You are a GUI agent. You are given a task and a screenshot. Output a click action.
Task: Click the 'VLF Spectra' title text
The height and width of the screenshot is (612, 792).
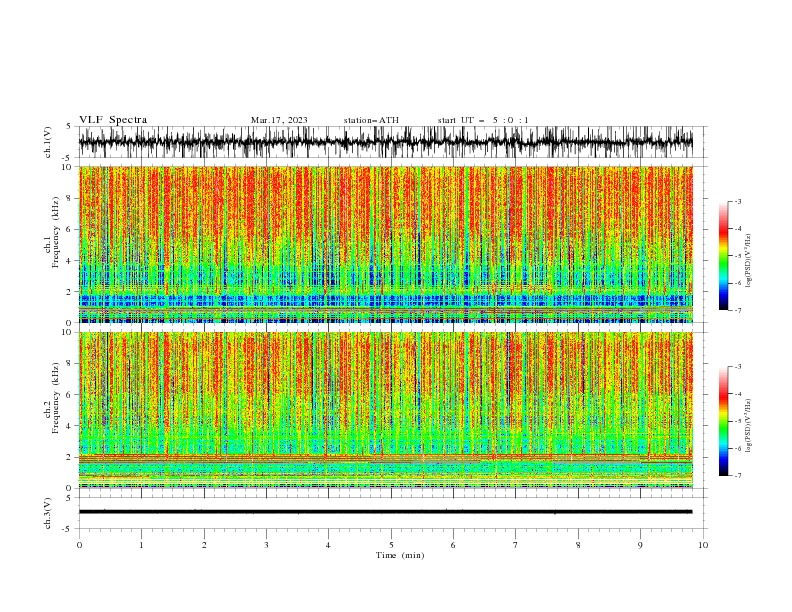click(113, 120)
